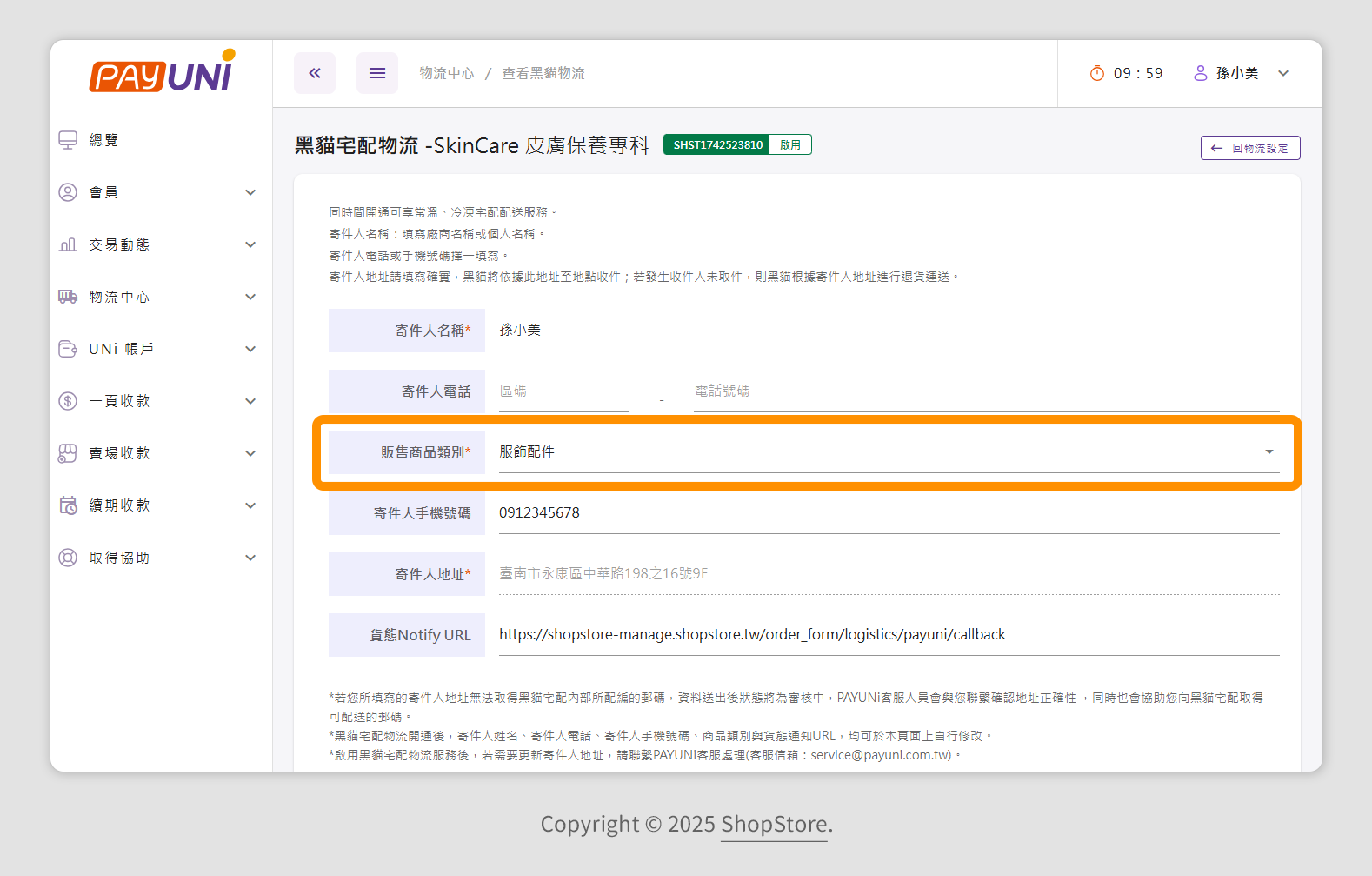Open user account dropdown chevron
1372x876 pixels.
click(x=1283, y=73)
